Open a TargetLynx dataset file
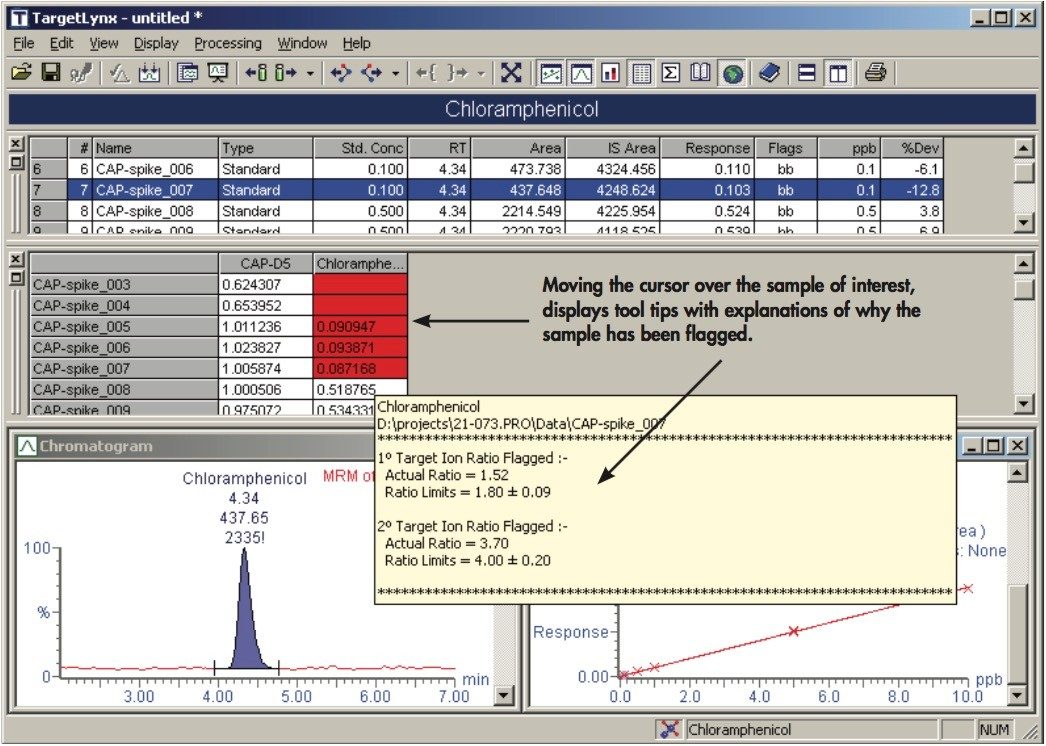The height and width of the screenshot is (746, 1046). pyautogui.click(x=18, y=72)
